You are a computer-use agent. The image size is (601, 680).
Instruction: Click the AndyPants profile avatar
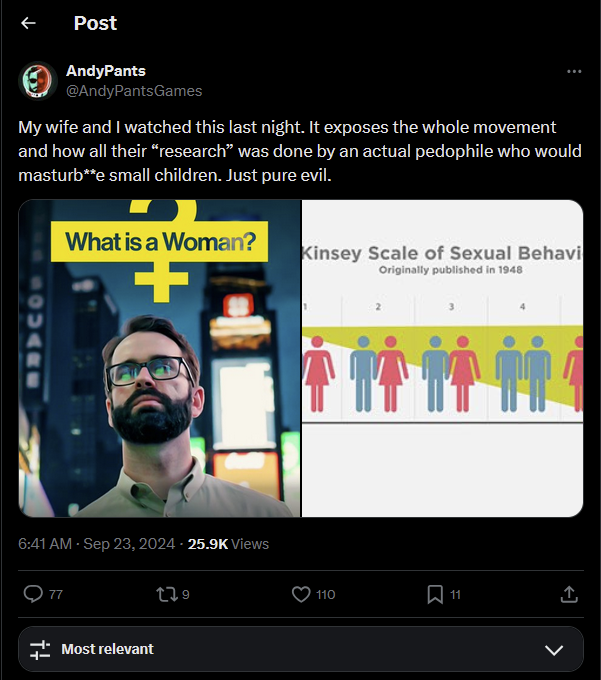[x=38, y=81]
